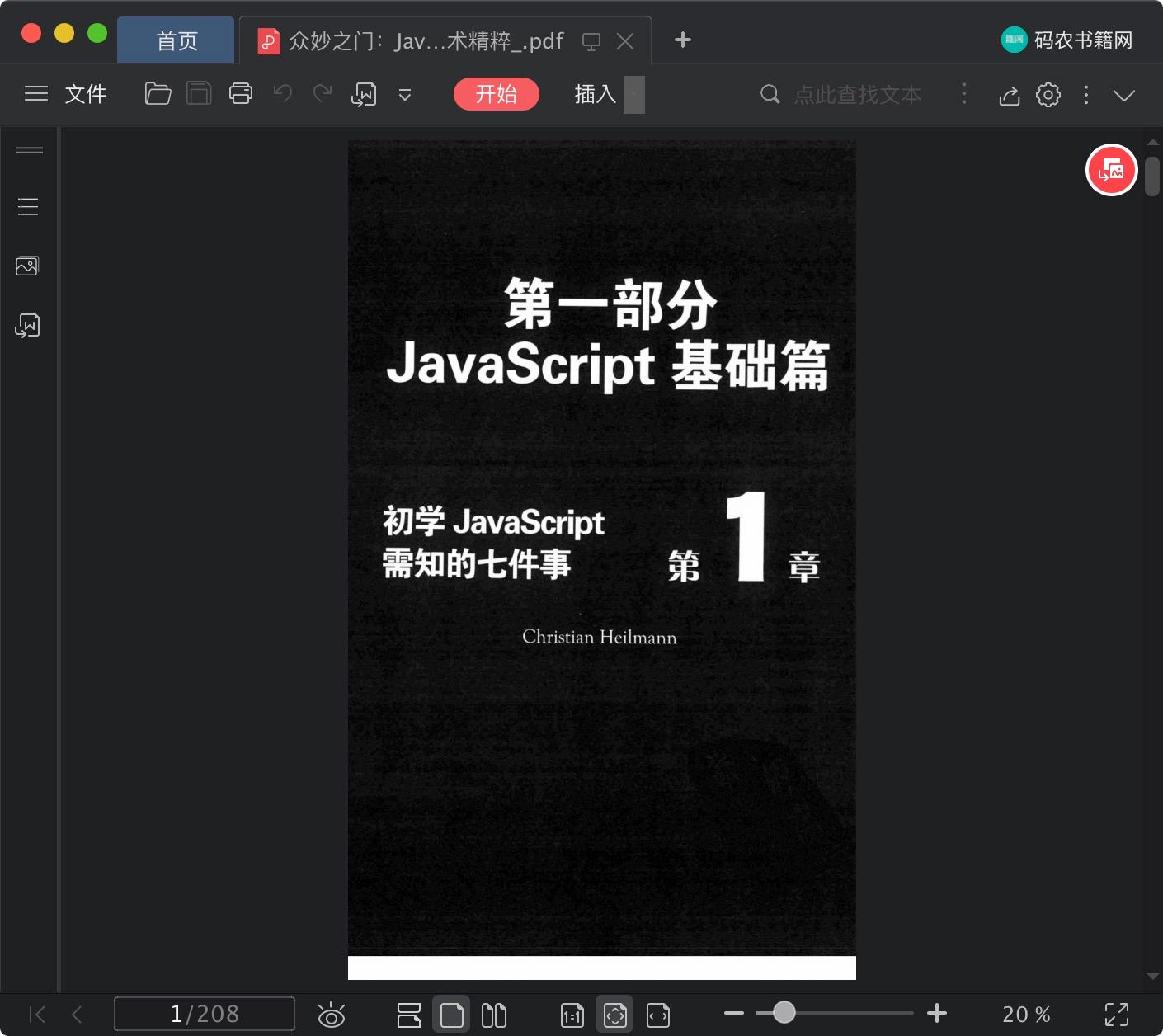Viewport: 1163px width, 1036px height.
Task: Click the zoom slider handle
Action: 784,1012
